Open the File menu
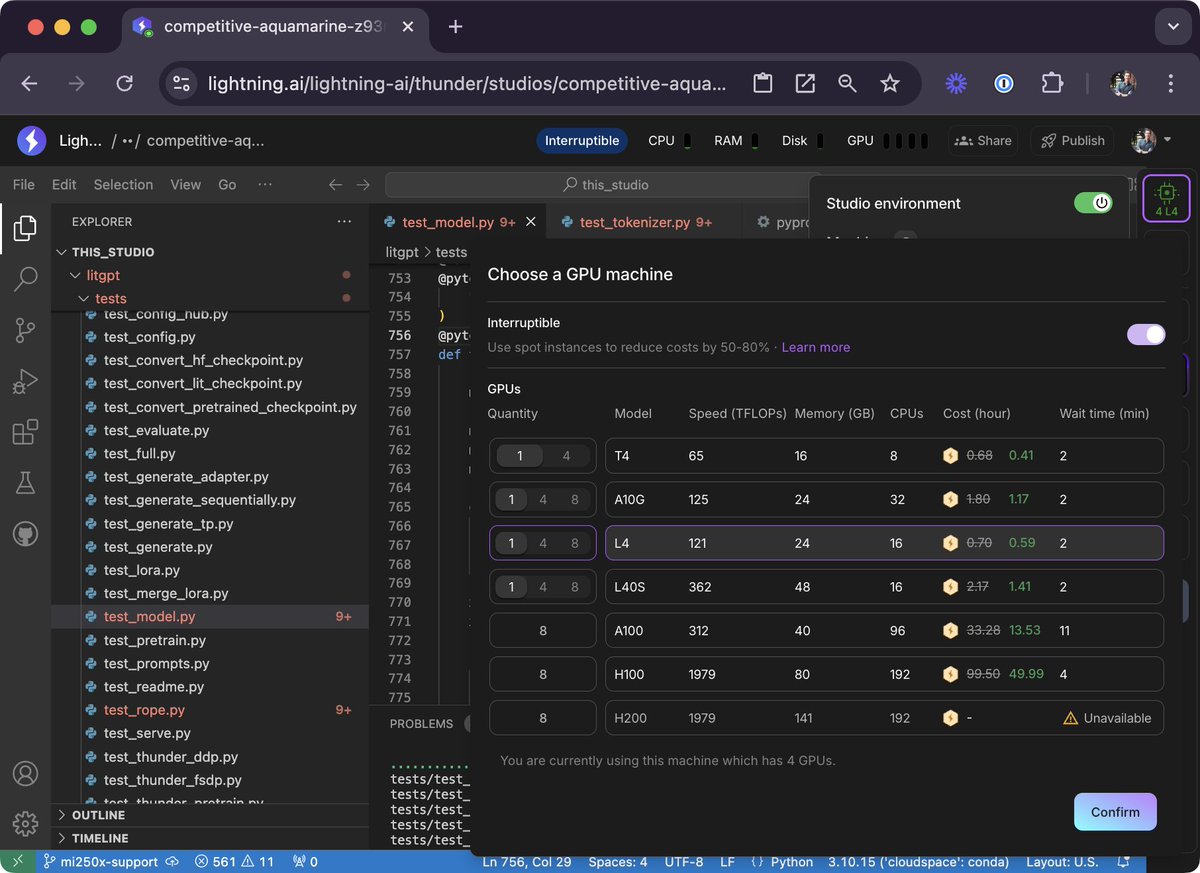This screenshot has width=1200, height=873. point(24,185)
